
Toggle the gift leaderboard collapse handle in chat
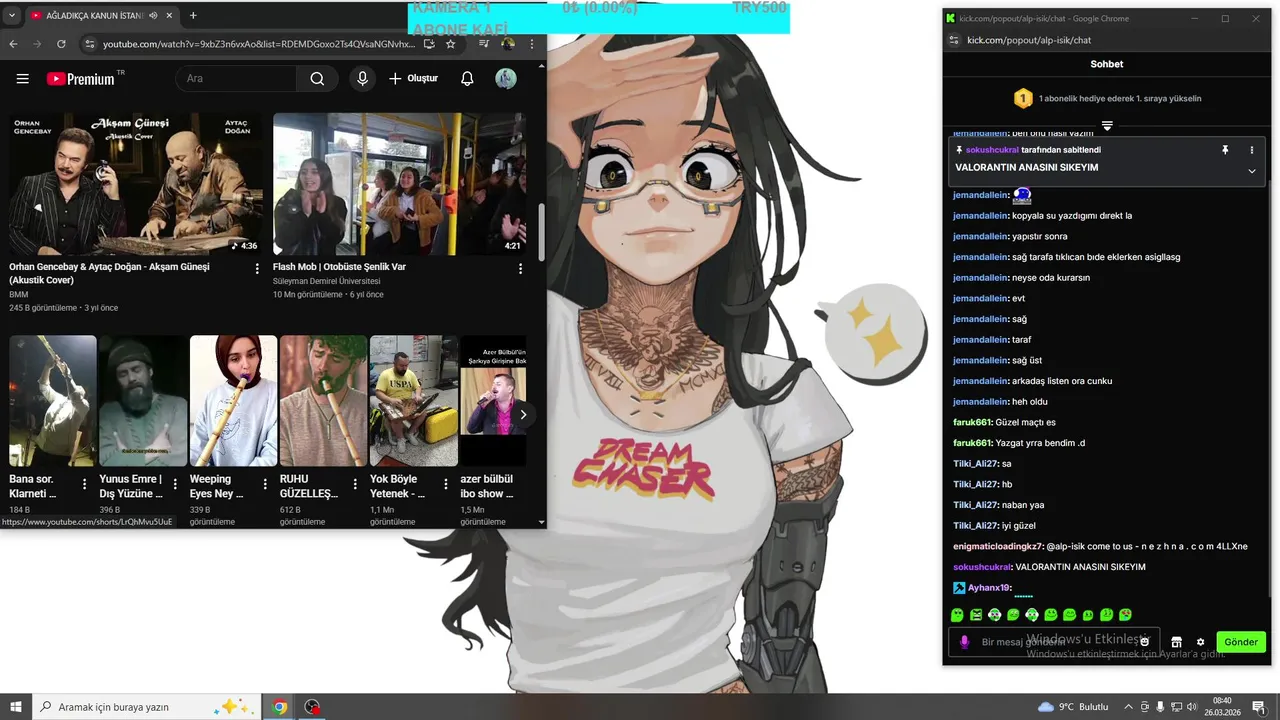(1107, 126)
